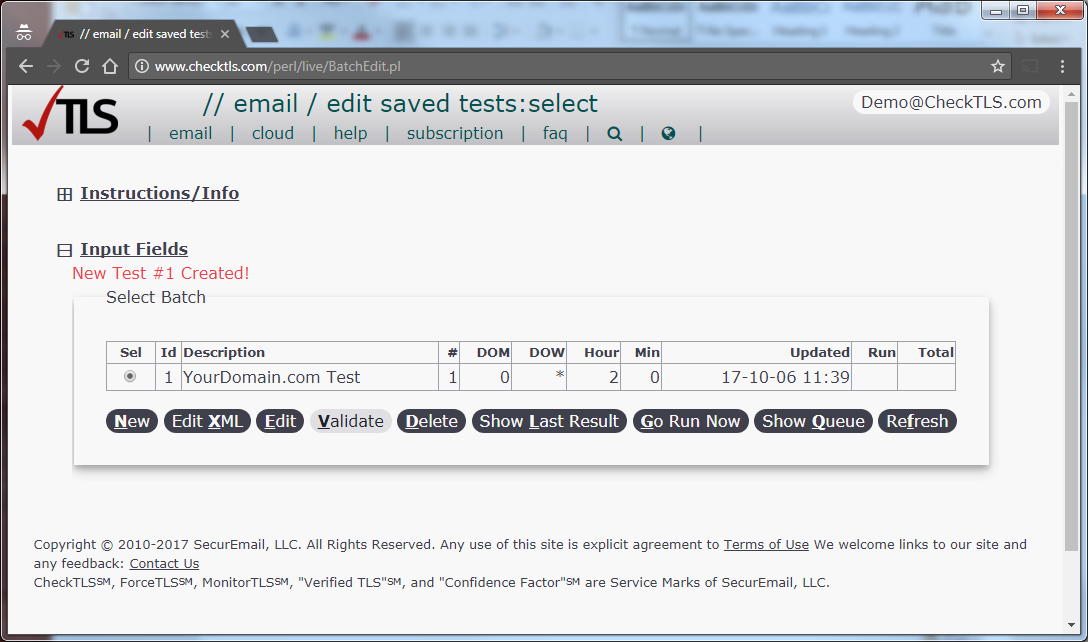Maximize the browser window
Viewport: 1088px width, 642px height.
1023,10
